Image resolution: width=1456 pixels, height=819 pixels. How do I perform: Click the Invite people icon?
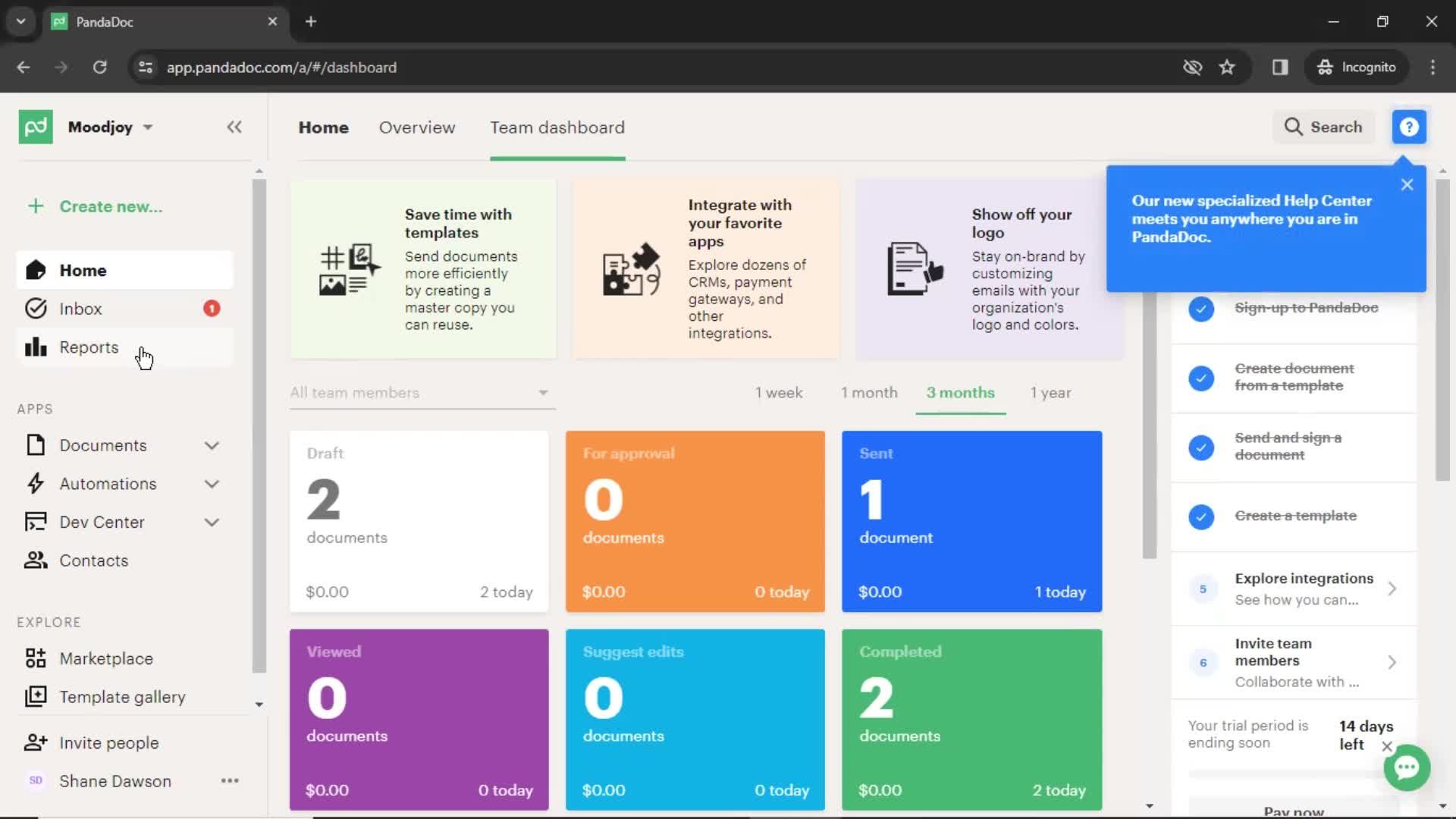pyautogui.click(x=35, y=742)
